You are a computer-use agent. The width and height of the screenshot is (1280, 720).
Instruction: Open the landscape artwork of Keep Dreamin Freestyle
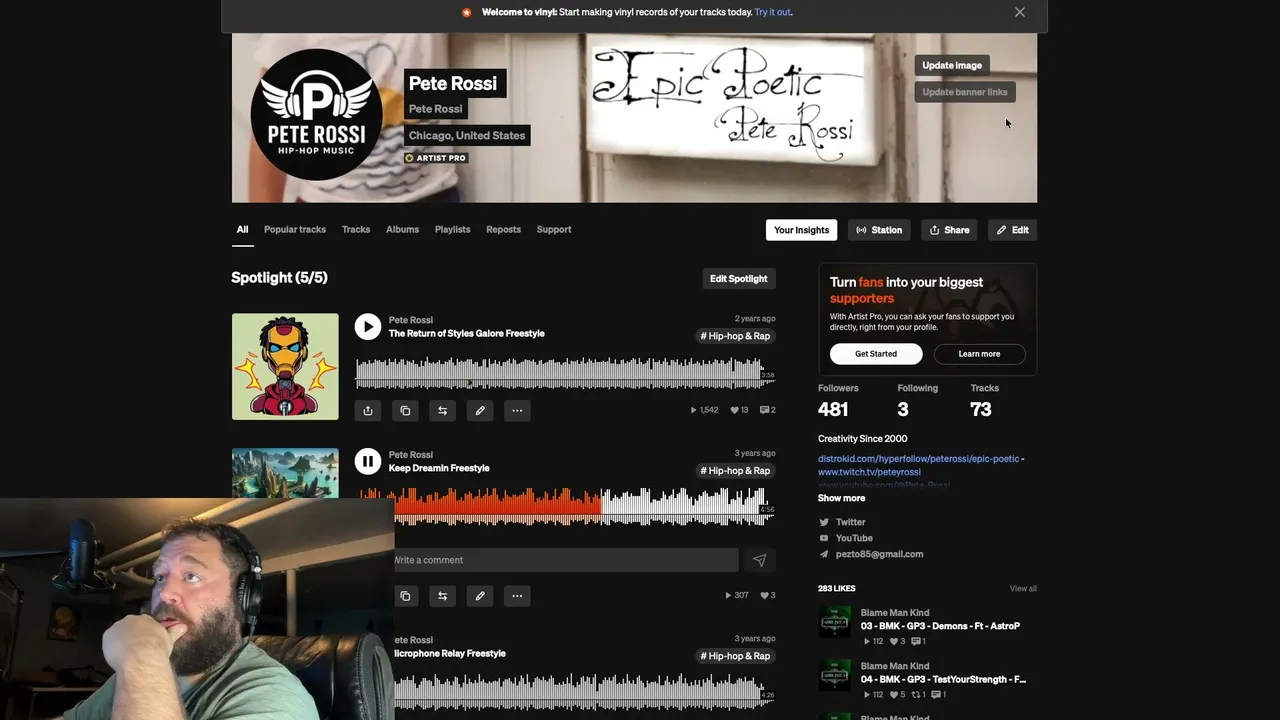(285, 472)
